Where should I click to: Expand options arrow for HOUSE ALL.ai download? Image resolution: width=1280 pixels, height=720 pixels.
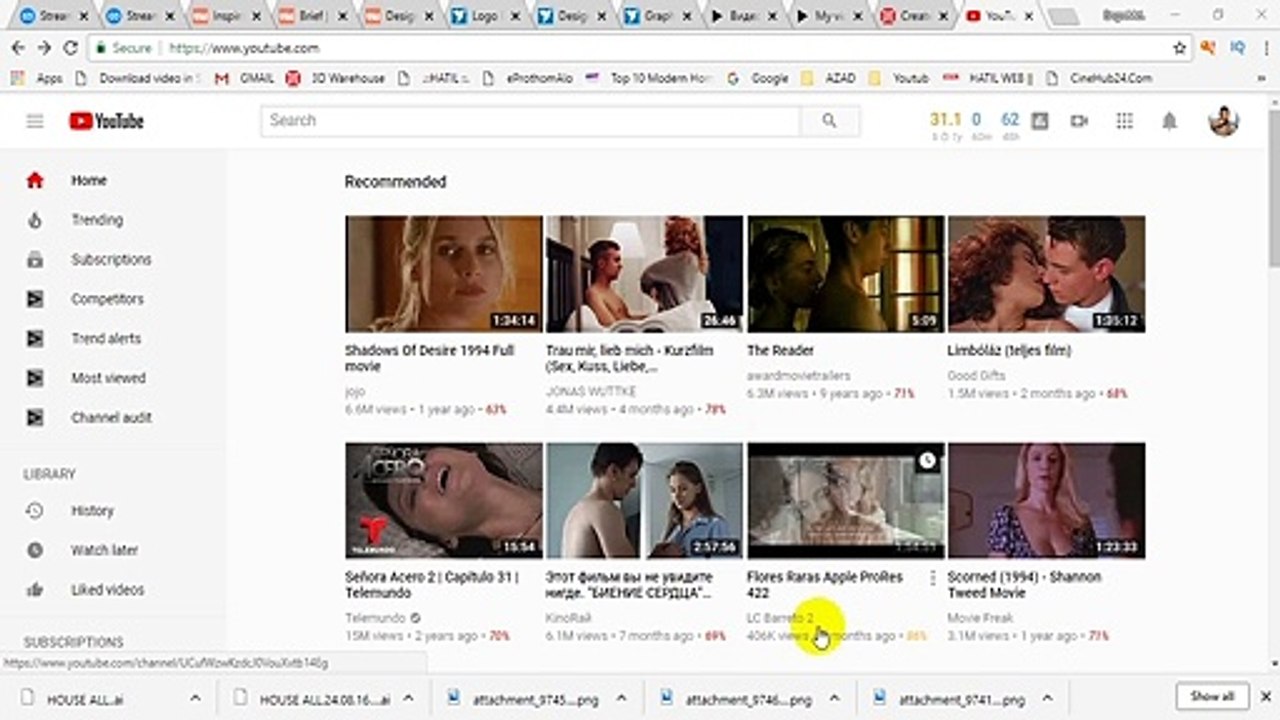pyautogui.click(x=195, y=699)
